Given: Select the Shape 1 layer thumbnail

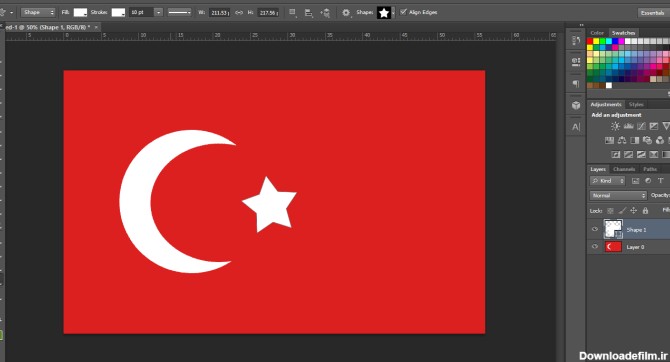Looking at the screenshot, I should [x=613, y=229].
